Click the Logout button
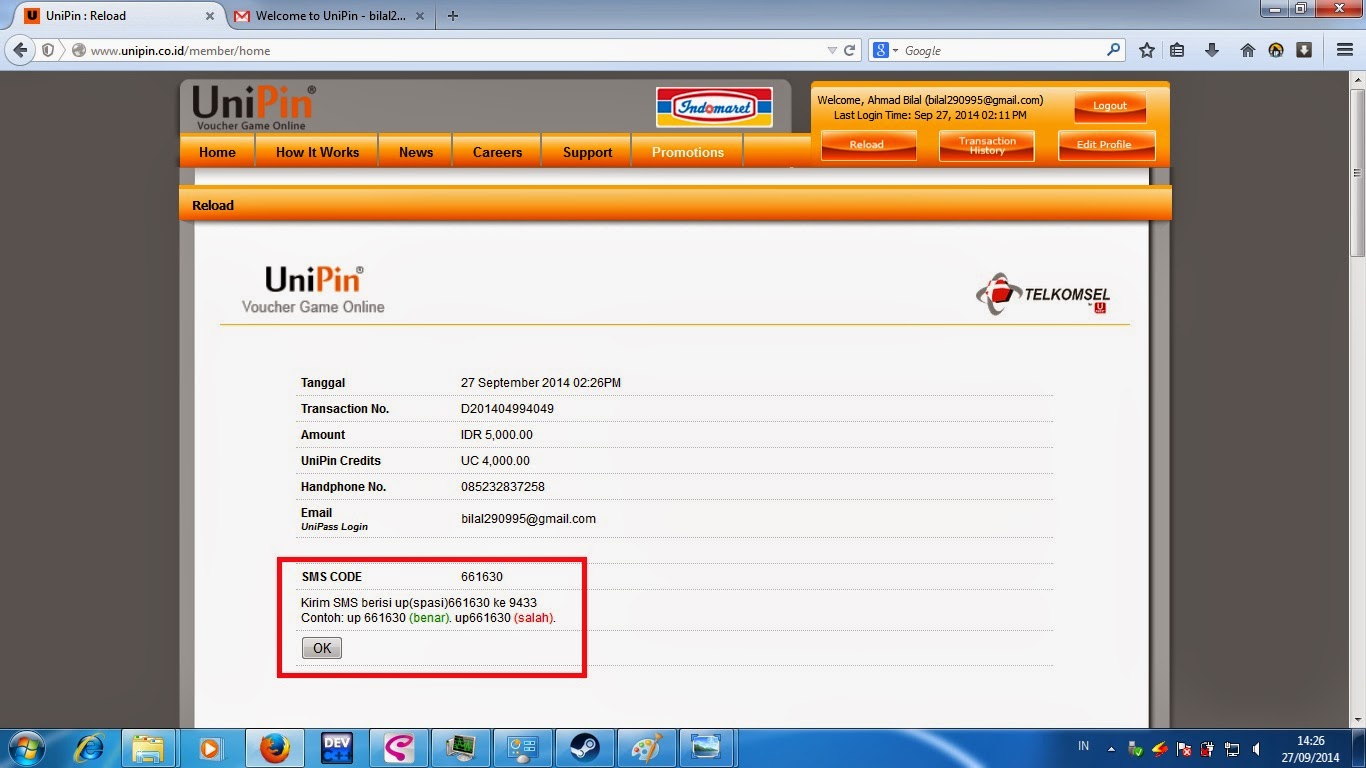 [x=1110, y=106]
